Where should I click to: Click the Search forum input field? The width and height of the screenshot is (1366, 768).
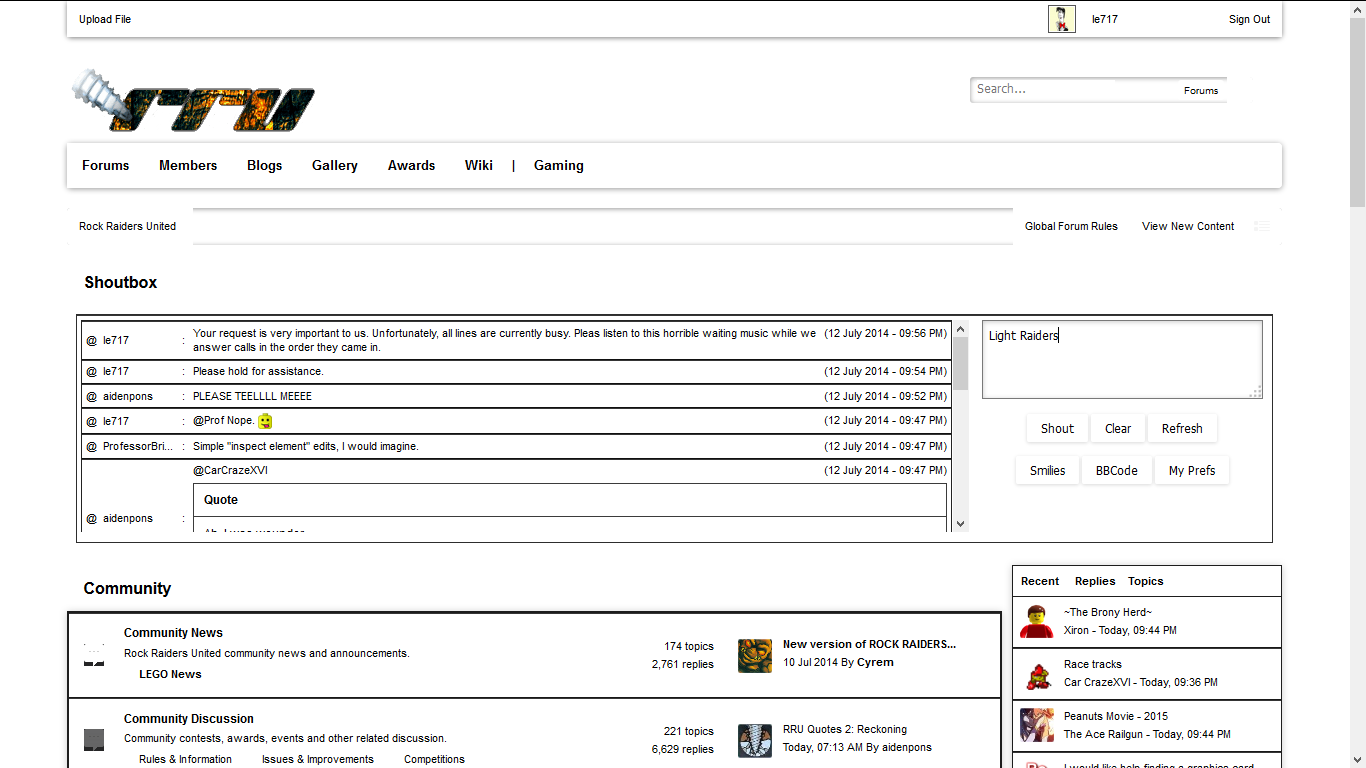1074,89
